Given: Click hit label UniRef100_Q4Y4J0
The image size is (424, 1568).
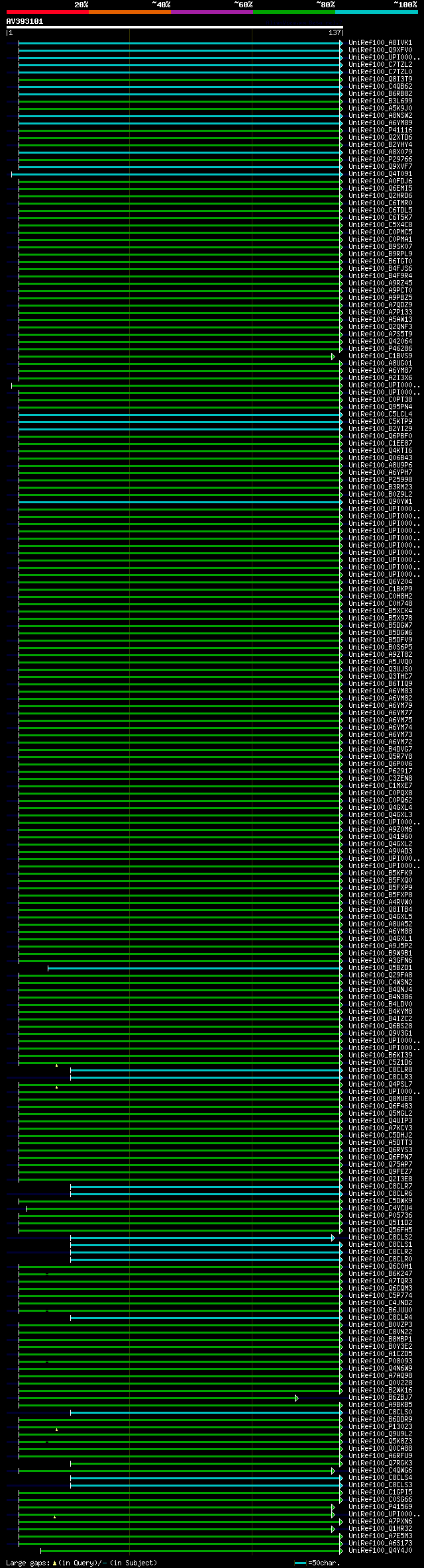Looking at the screenshot, I should pos(380,1551).
